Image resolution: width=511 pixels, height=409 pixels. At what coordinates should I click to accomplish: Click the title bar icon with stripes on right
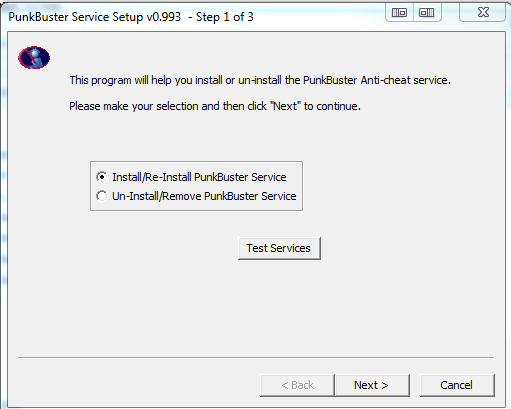[x=427, y=13]
